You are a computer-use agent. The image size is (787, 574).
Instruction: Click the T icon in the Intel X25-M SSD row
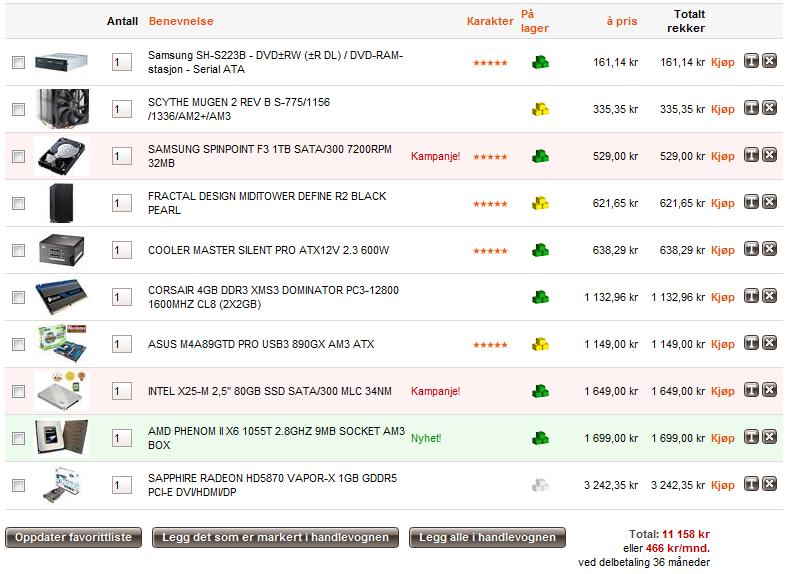pos(751,390)
